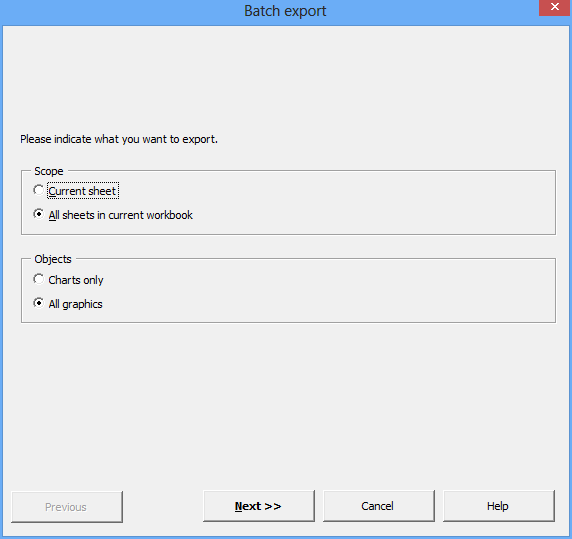Open Help for batch export

click(x=499, y=506)
